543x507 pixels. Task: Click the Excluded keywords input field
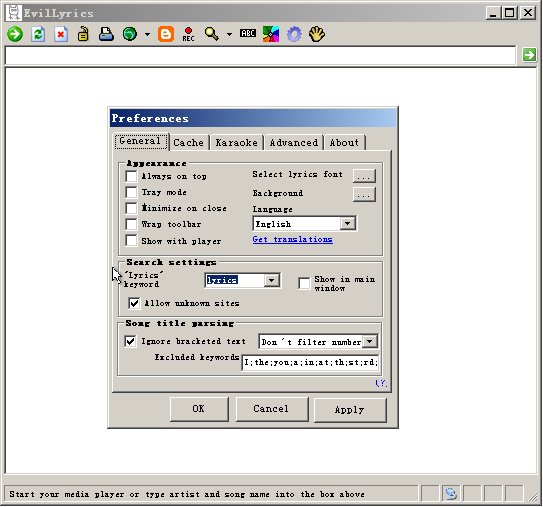pos(310,362)
